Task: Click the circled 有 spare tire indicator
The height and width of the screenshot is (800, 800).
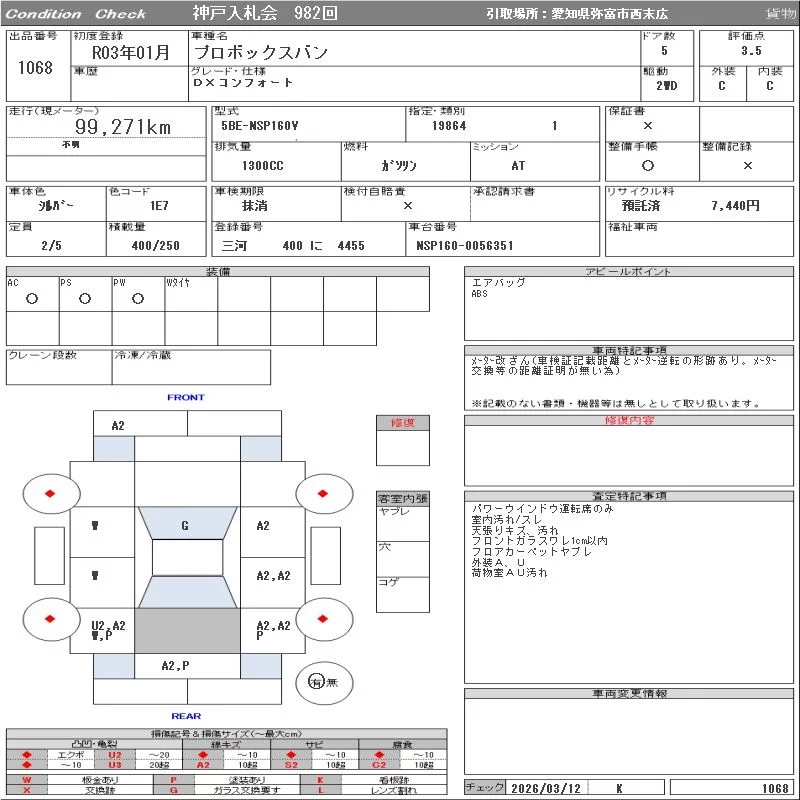Action: tap(316, 682)
